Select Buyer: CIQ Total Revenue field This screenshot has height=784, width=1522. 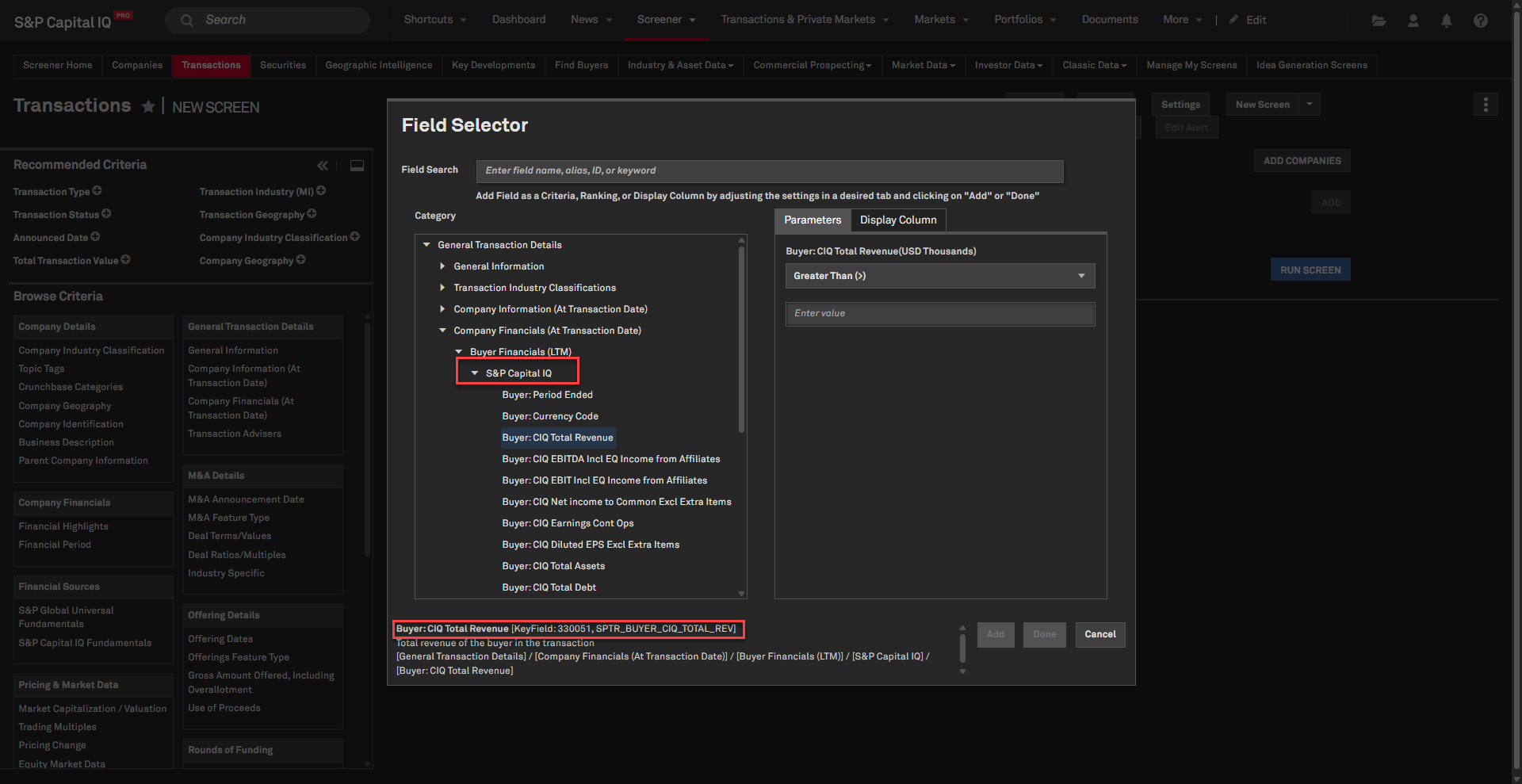coord(557,438)
